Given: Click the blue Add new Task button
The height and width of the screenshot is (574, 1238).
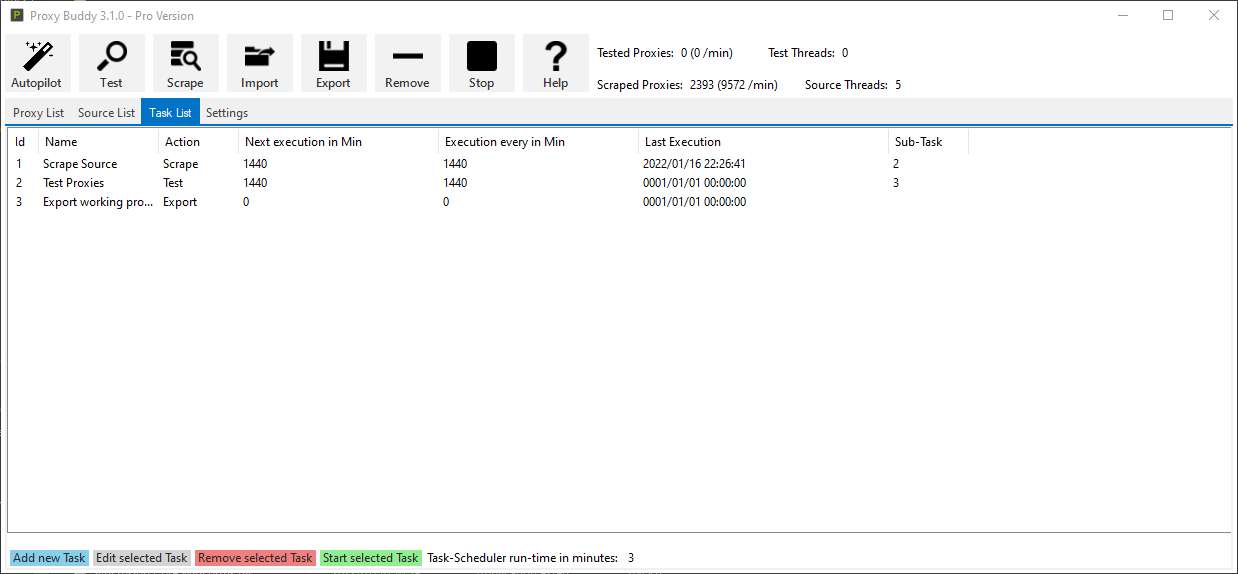Looking at the screenshot, I should 49,558.
